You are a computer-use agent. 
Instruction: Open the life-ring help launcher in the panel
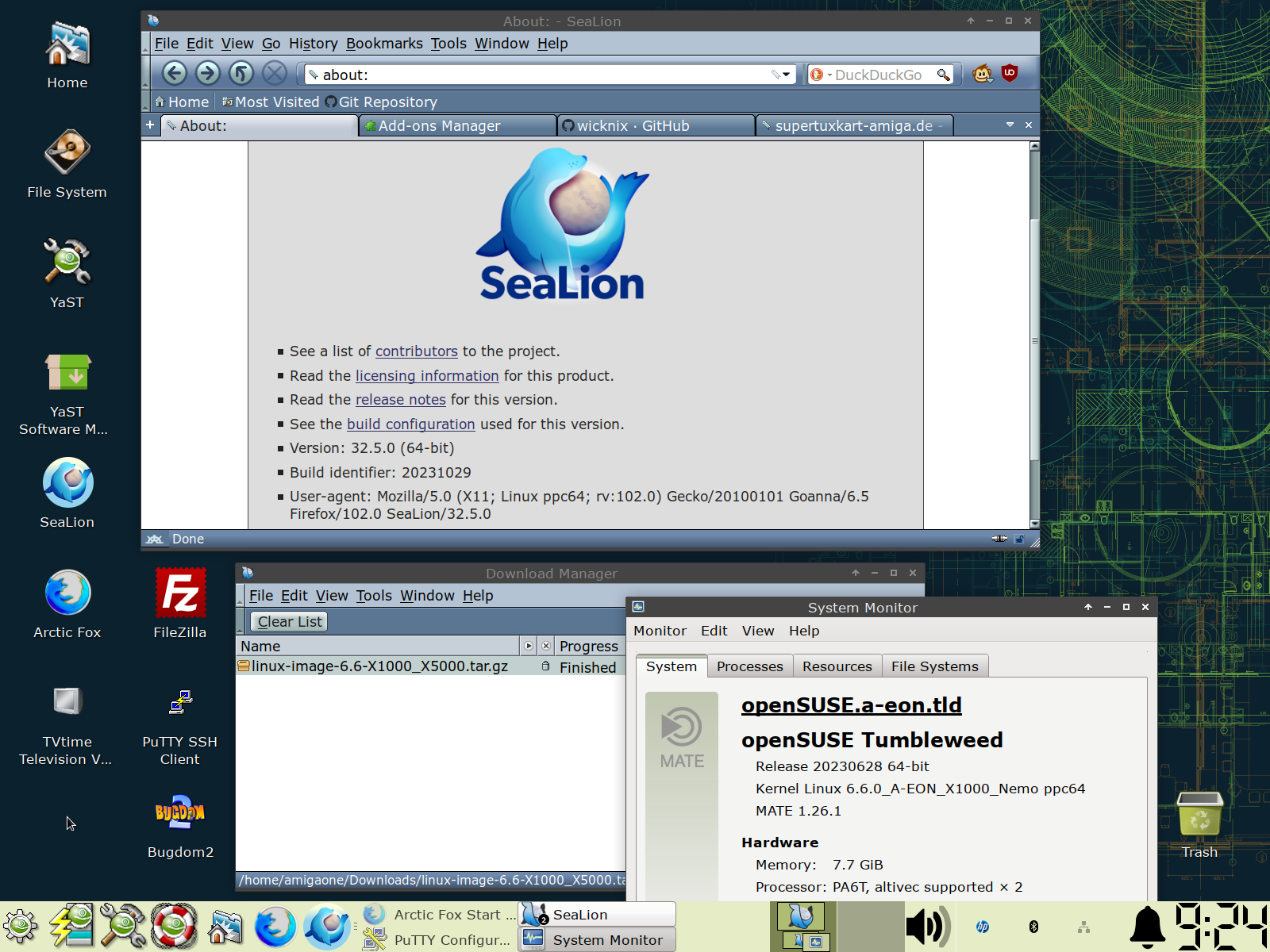tap(174, 927)
